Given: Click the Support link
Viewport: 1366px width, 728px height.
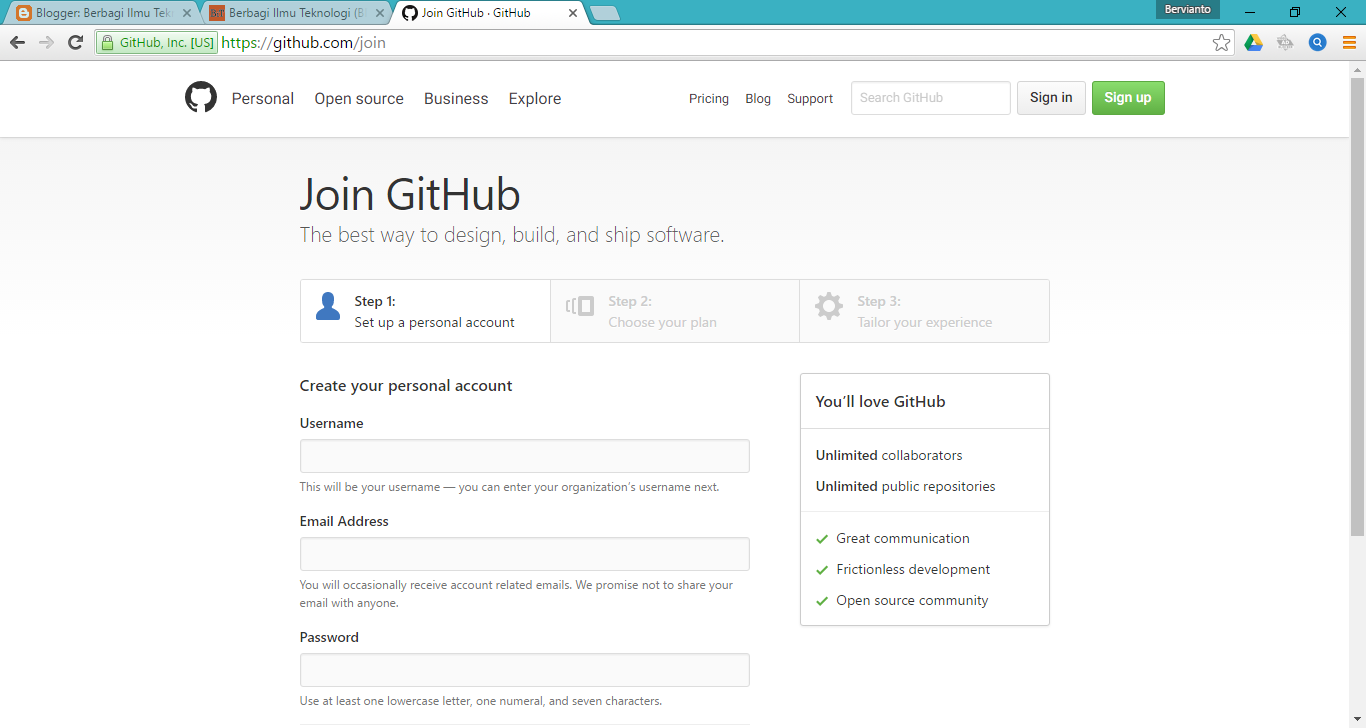Looking at the screenshot, I should tap(810, 98).
